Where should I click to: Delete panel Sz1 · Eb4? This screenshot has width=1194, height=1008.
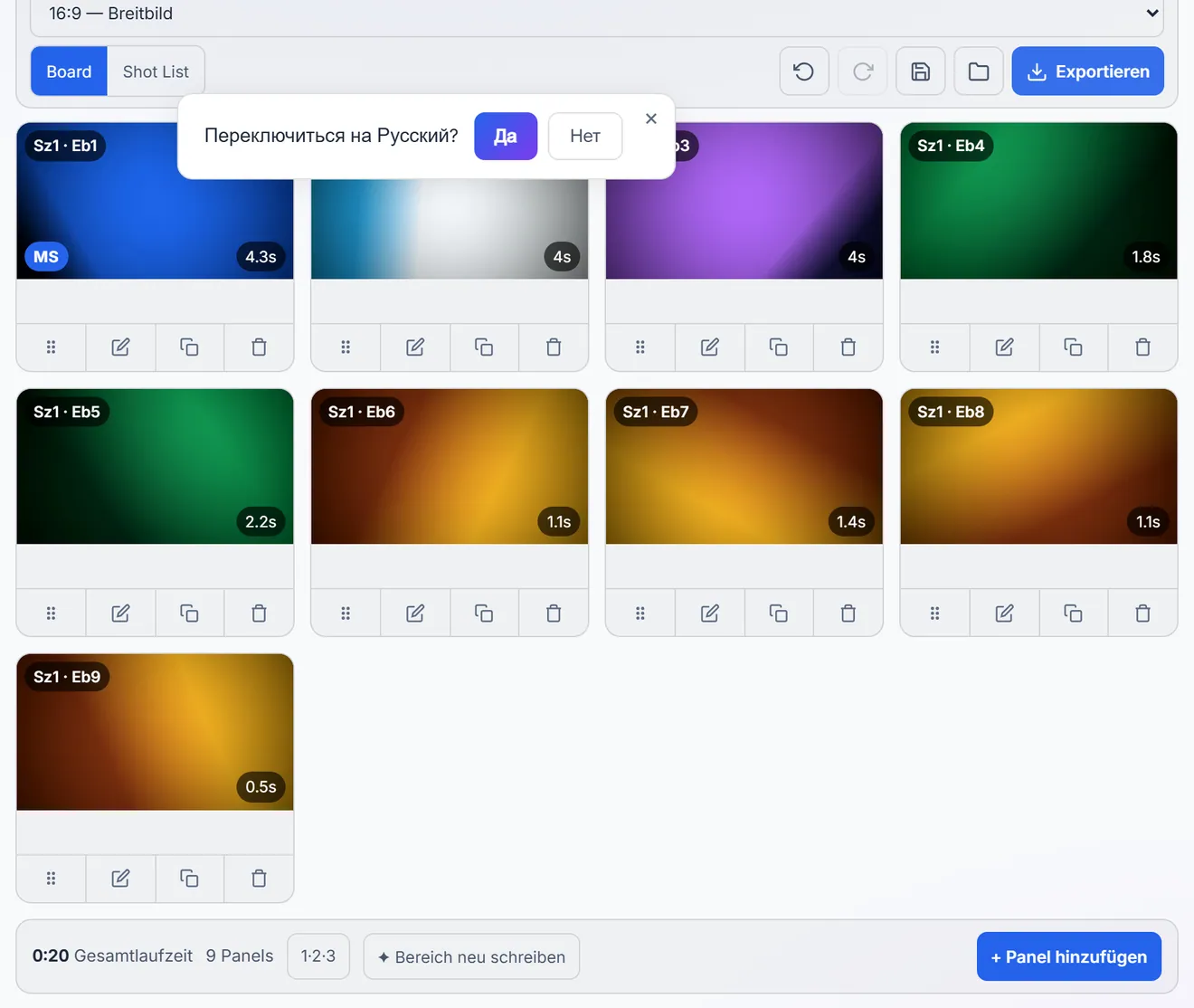pyautogui.click(x=1142, y=347)
